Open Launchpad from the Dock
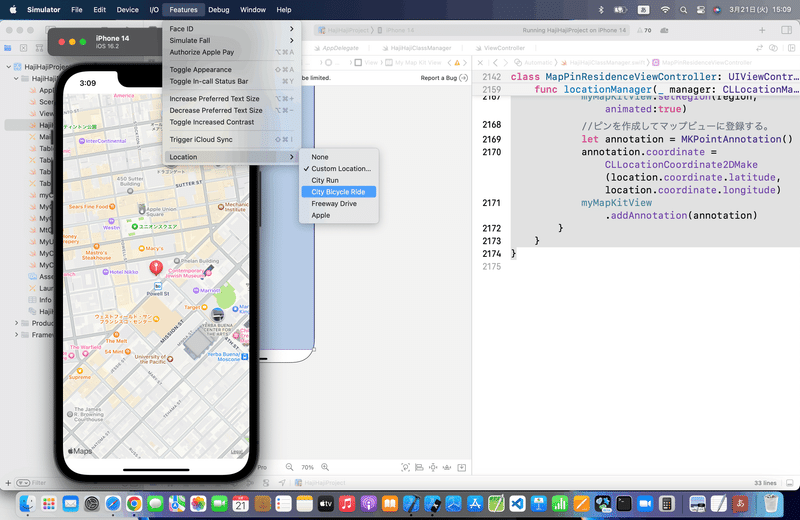 point(48,504)
